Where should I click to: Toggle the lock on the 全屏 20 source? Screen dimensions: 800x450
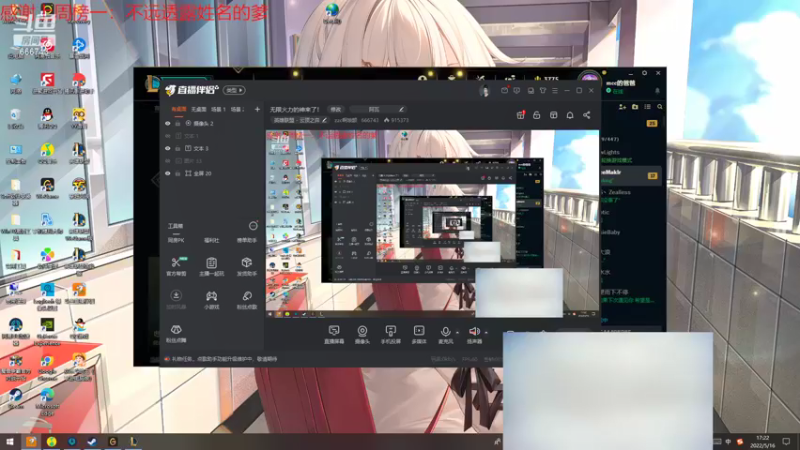pyautogui.click(x=178, y=173)
